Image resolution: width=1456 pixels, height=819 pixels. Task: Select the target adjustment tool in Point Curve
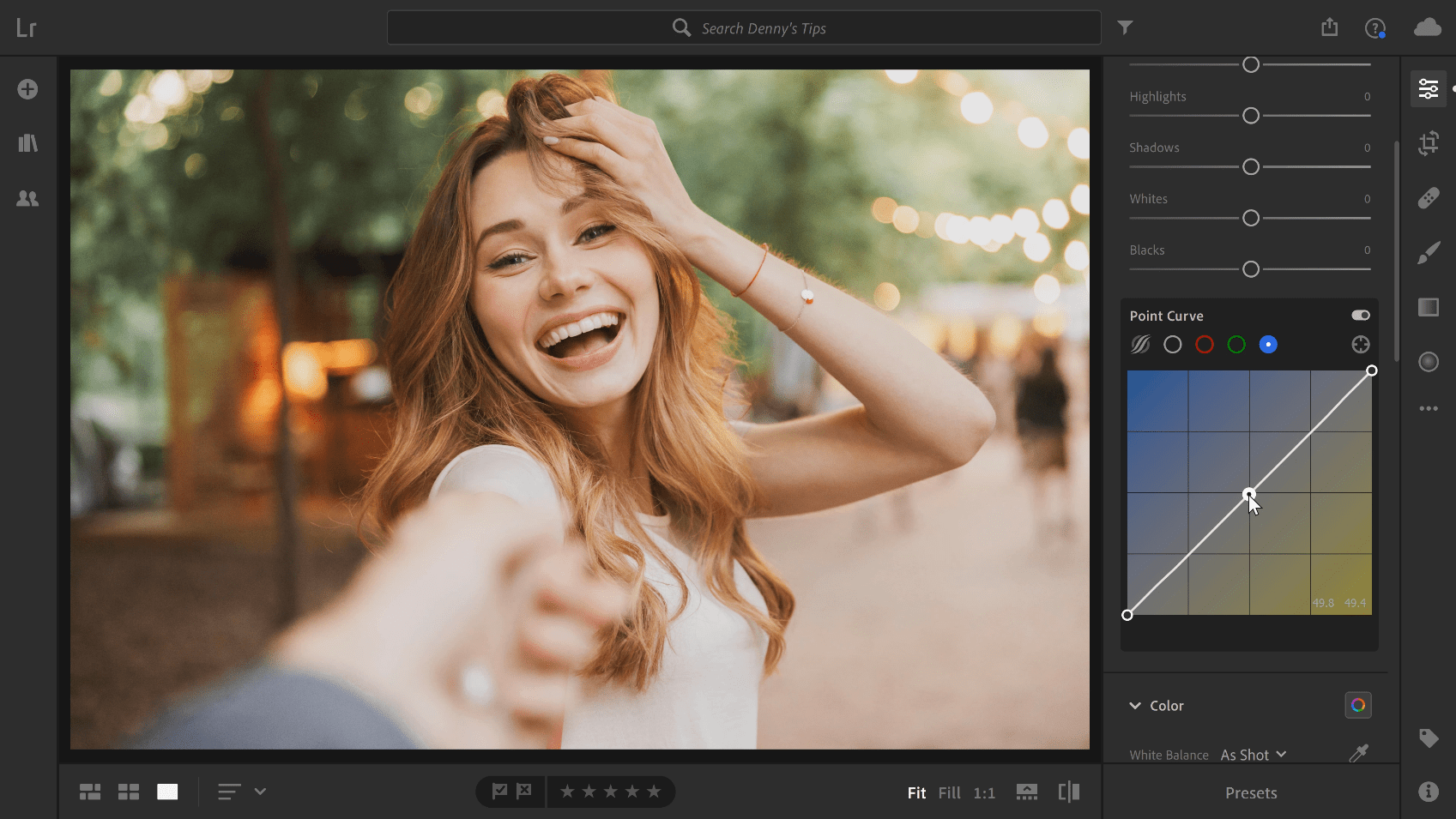point(1360,345)
